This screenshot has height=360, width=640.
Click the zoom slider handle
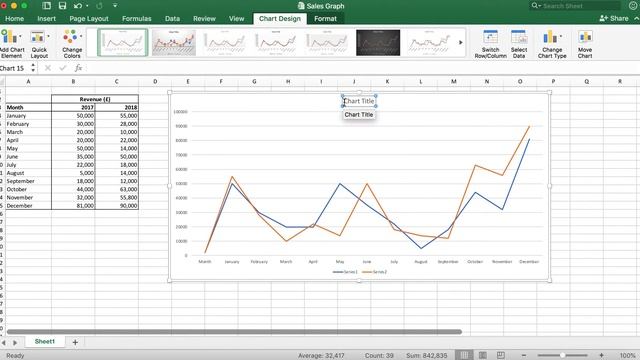[x=562, y=356]
